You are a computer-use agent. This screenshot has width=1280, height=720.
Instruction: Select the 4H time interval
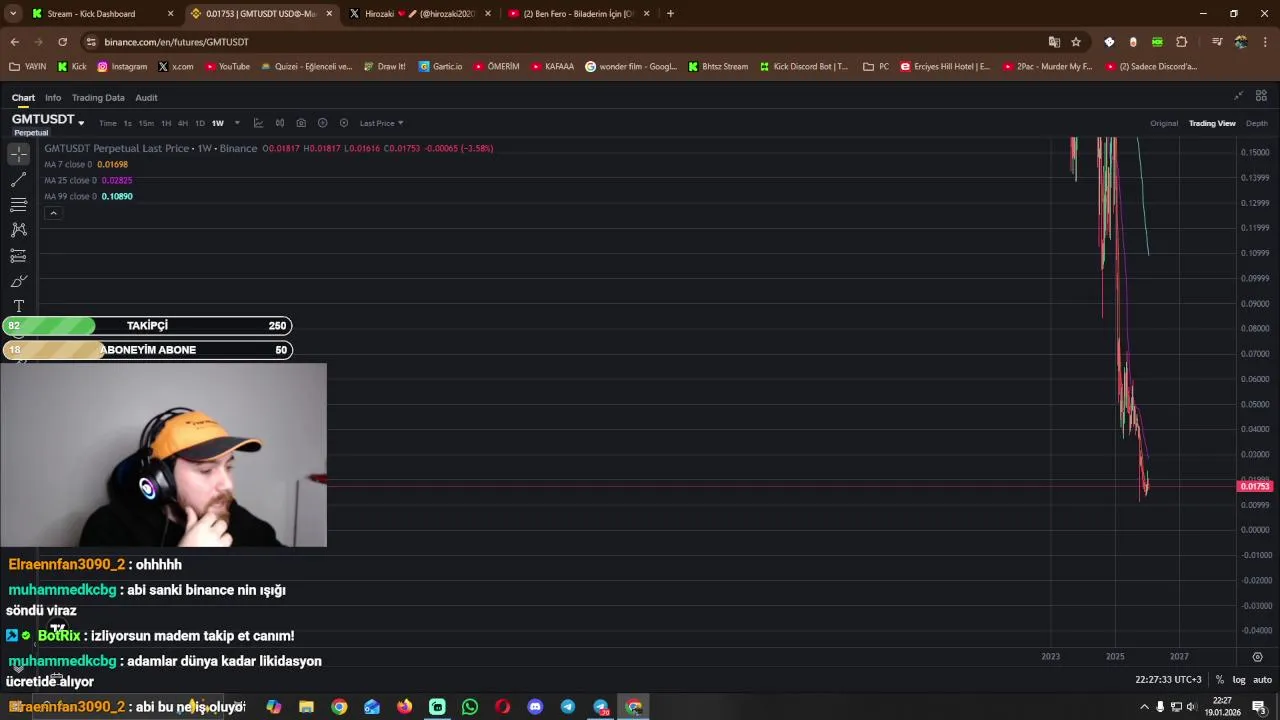[182, 123]
